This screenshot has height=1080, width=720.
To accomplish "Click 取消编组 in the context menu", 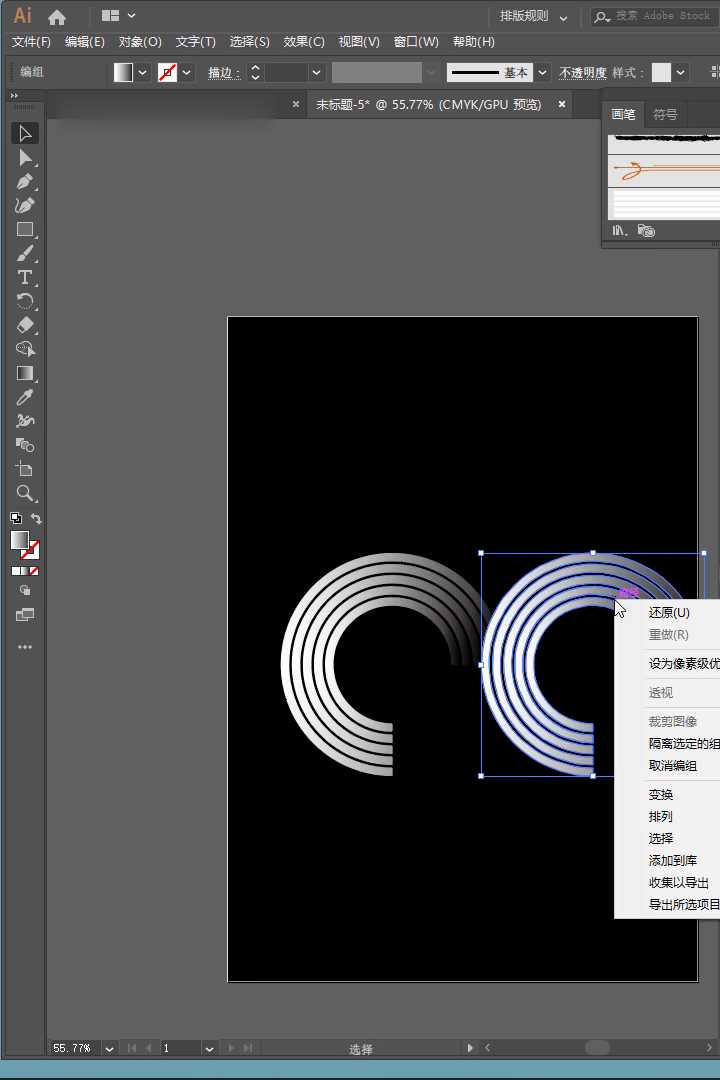I will click(672, 765).
